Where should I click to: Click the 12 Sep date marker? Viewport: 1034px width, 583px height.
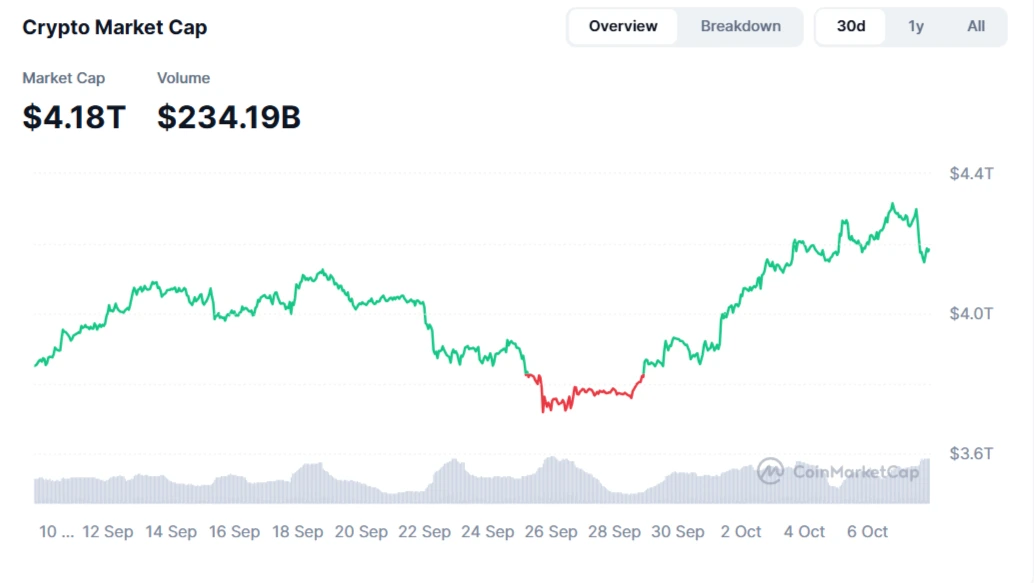pyautogui.click(x=107, y=532)
